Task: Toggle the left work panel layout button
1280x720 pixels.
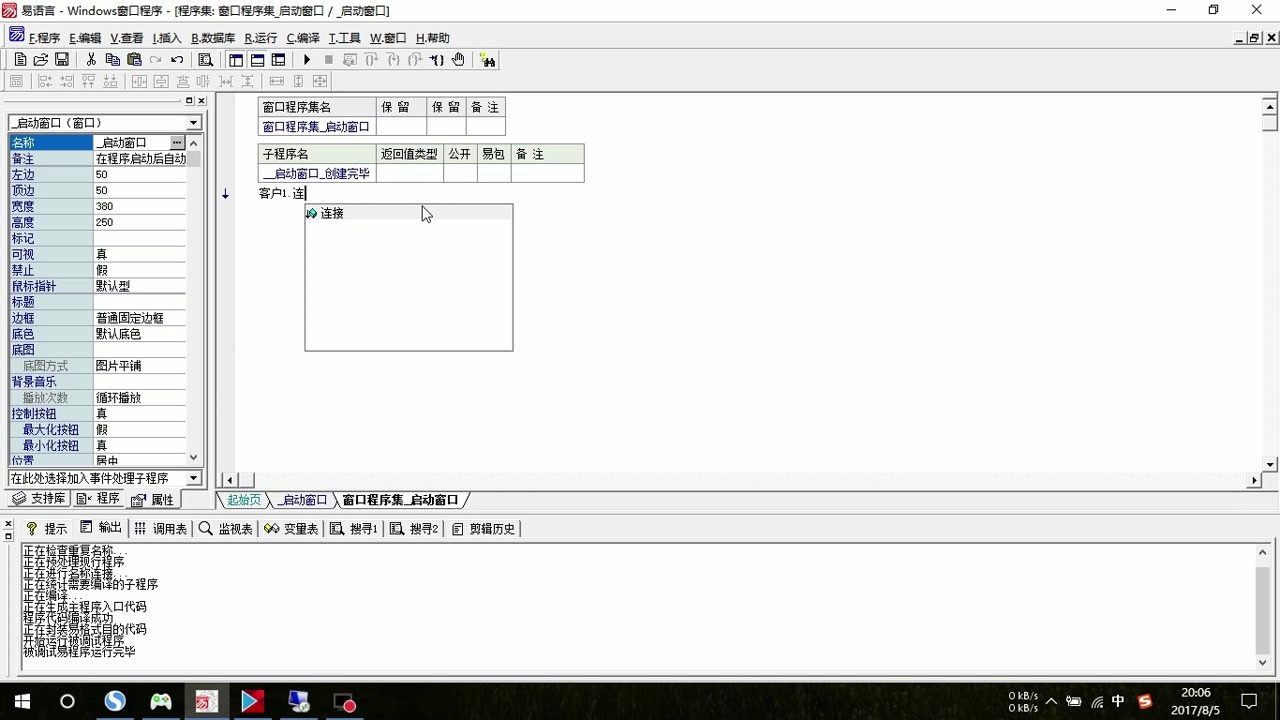Action: point(236,60)
